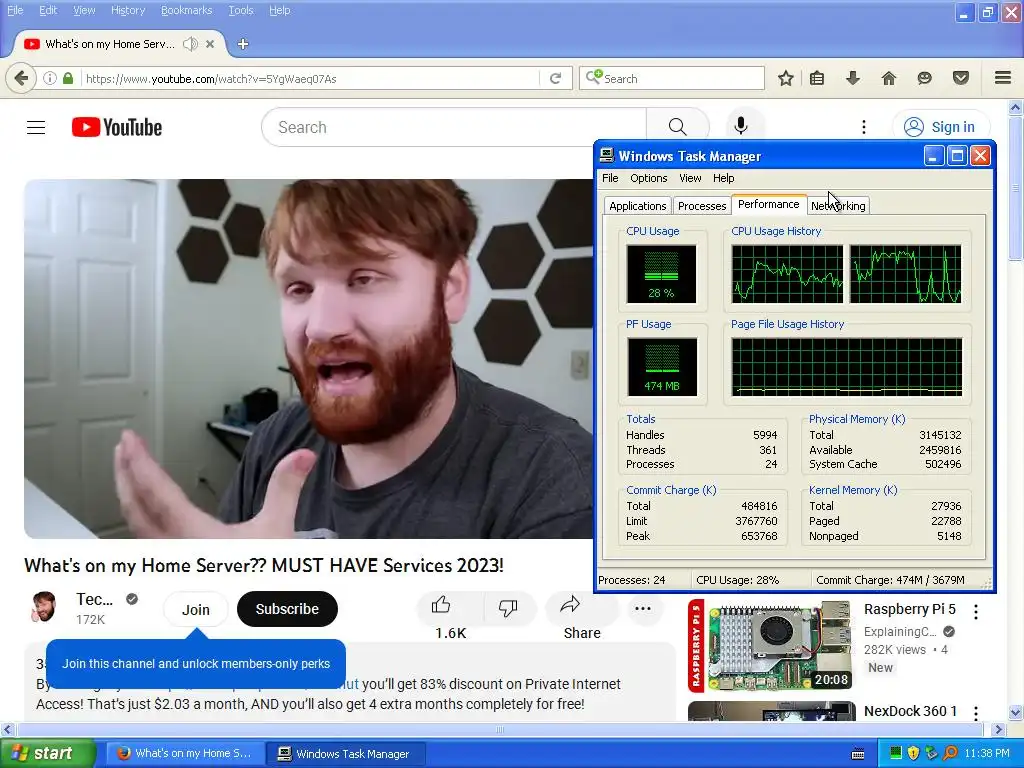Click the horizontal scrollbar right arrow
The width and height of the screenshot is (1024, 768).
[999, 729]
